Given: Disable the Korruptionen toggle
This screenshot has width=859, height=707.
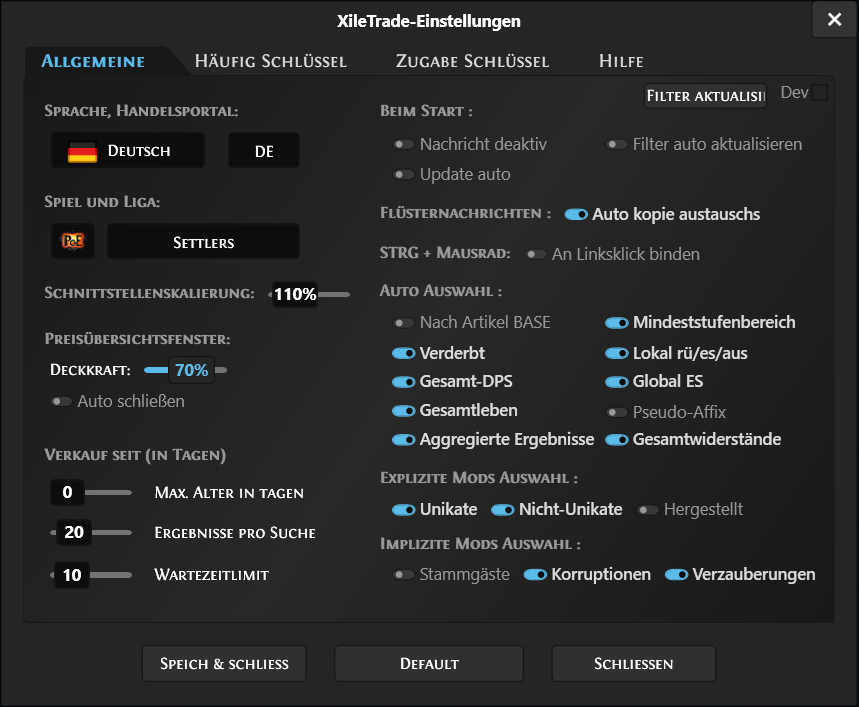Looking at the screenshot, I should tap(535, 575).
